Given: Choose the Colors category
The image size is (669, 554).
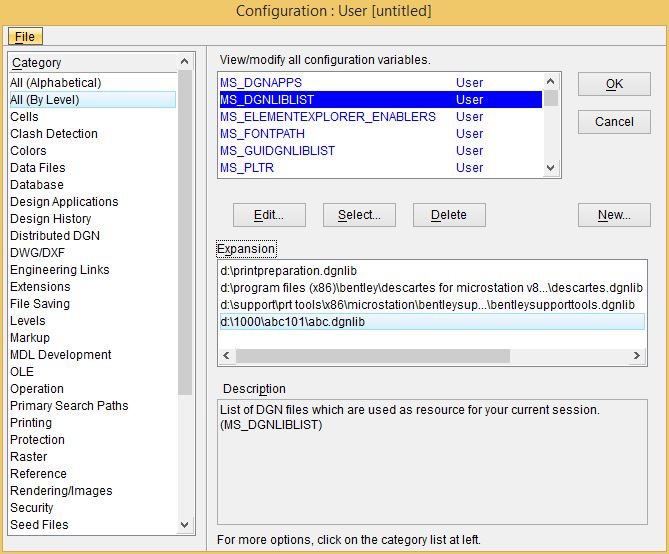Looking at the screenshot, I should tap(92, 151).
